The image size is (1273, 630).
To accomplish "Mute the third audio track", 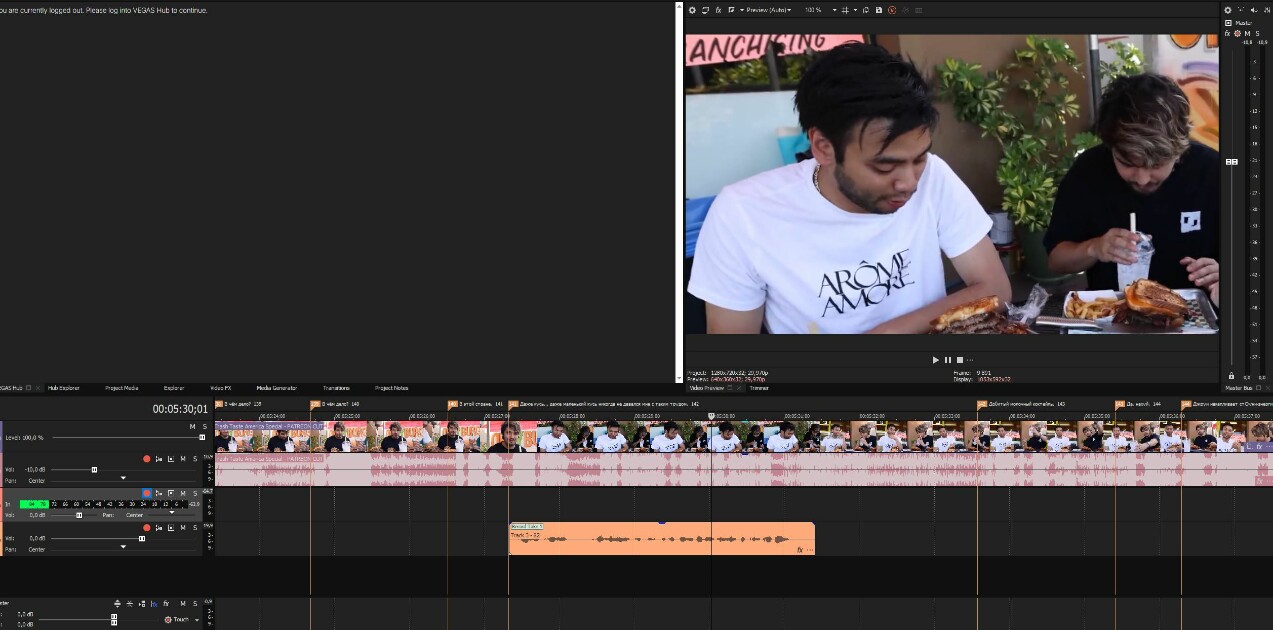I will pos(183,527).
